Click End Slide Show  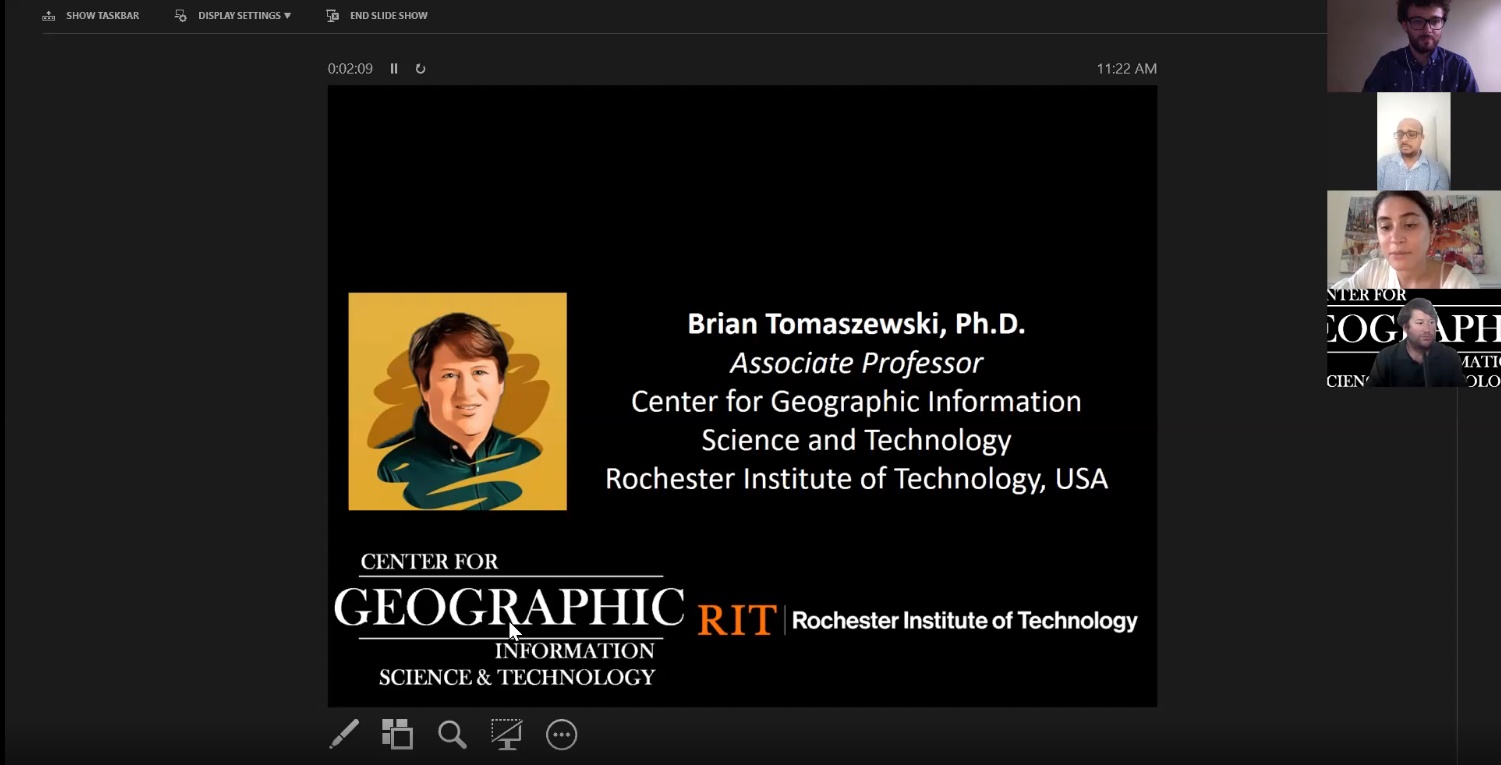point(377,16)
